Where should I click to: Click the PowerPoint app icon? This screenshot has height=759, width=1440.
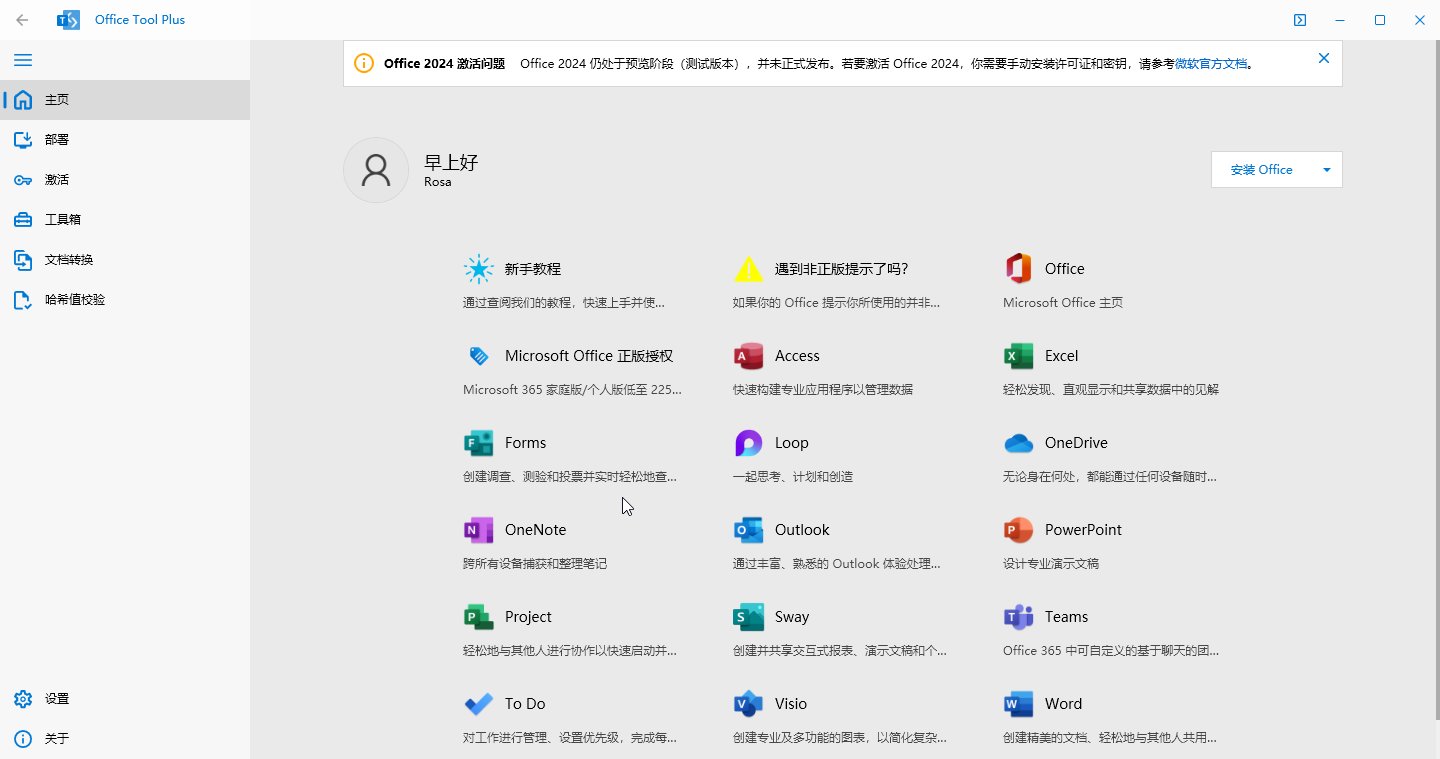(x=1018, y=530)
